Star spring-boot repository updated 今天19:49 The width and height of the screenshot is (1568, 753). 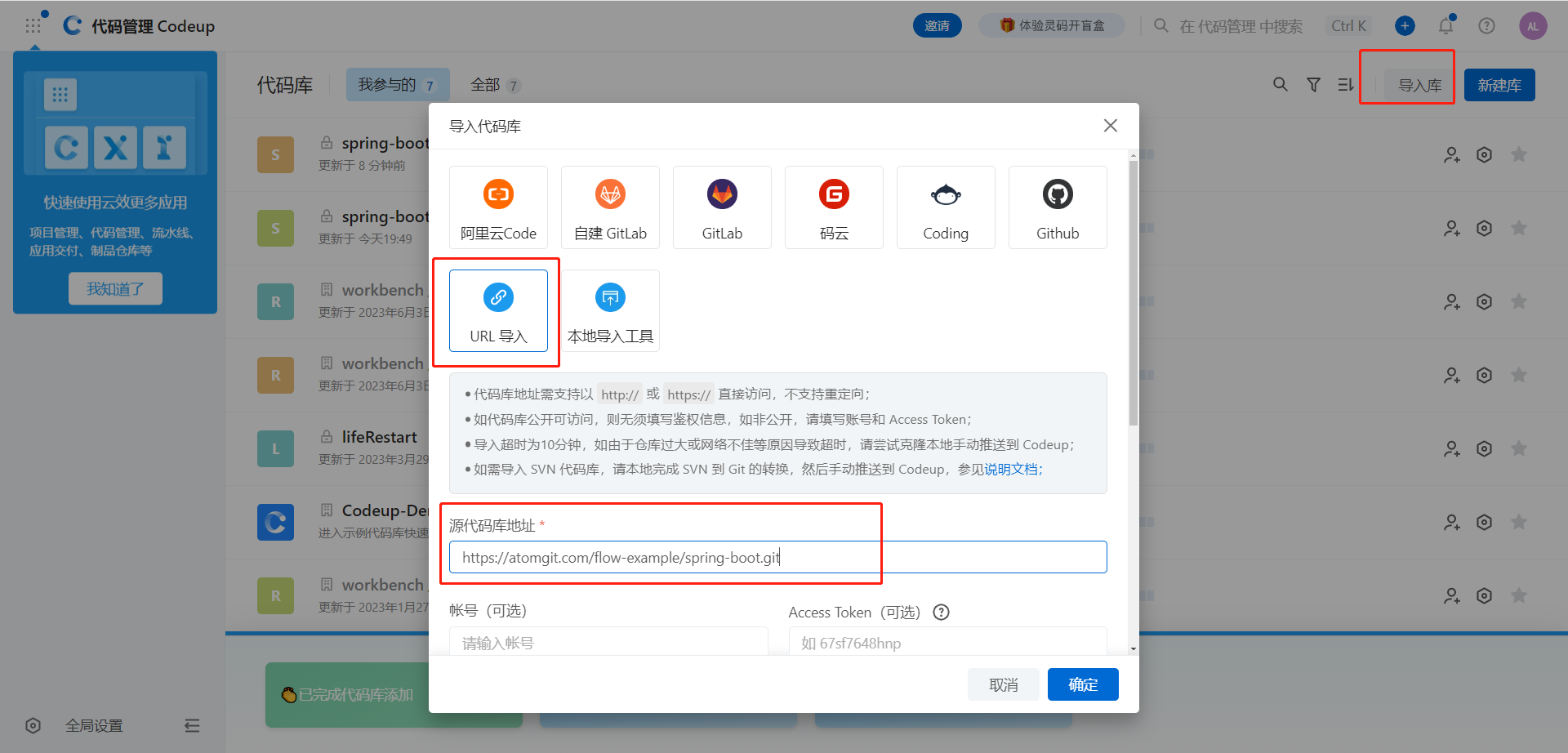click(1519, 228)
